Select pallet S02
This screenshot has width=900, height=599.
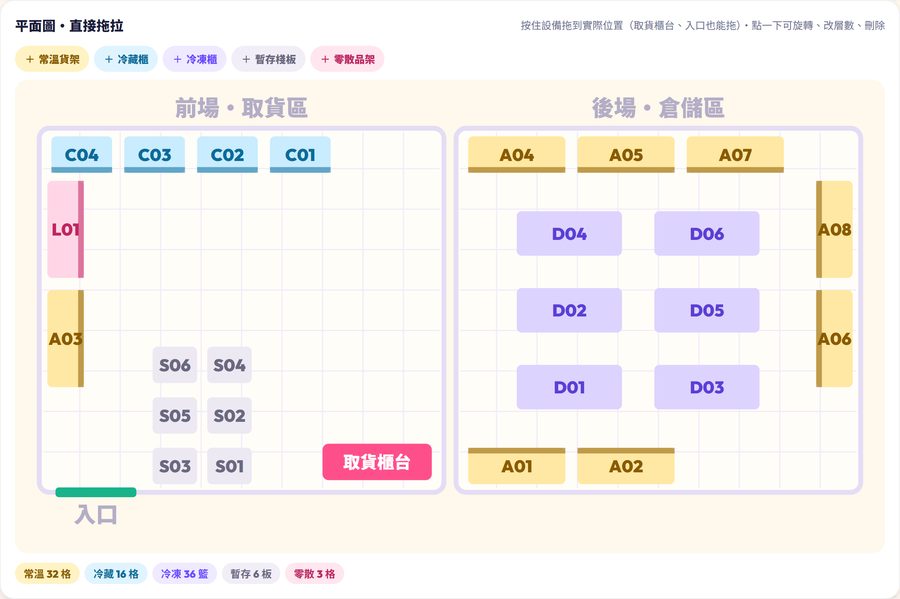click(x=229, y=415)
